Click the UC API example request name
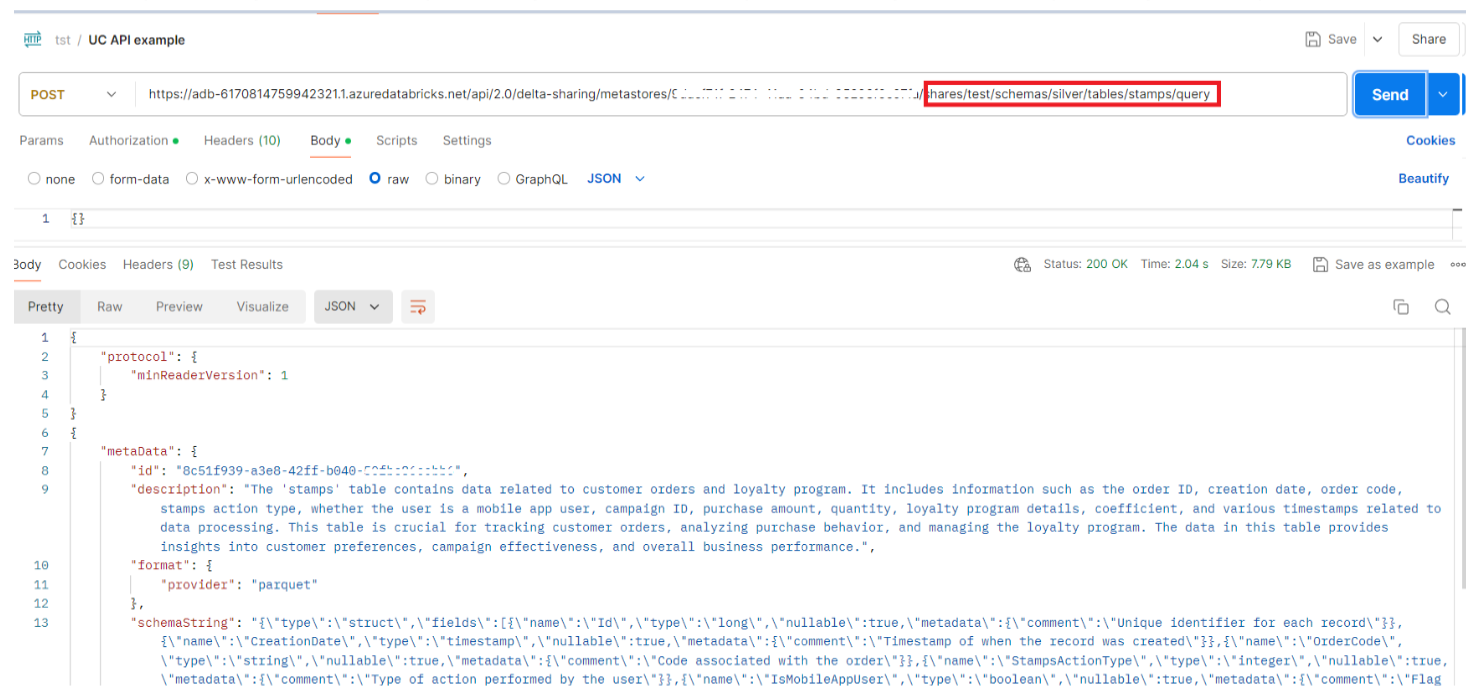The height and width of the screenshot is (692, 1484). tap(137, 40)
